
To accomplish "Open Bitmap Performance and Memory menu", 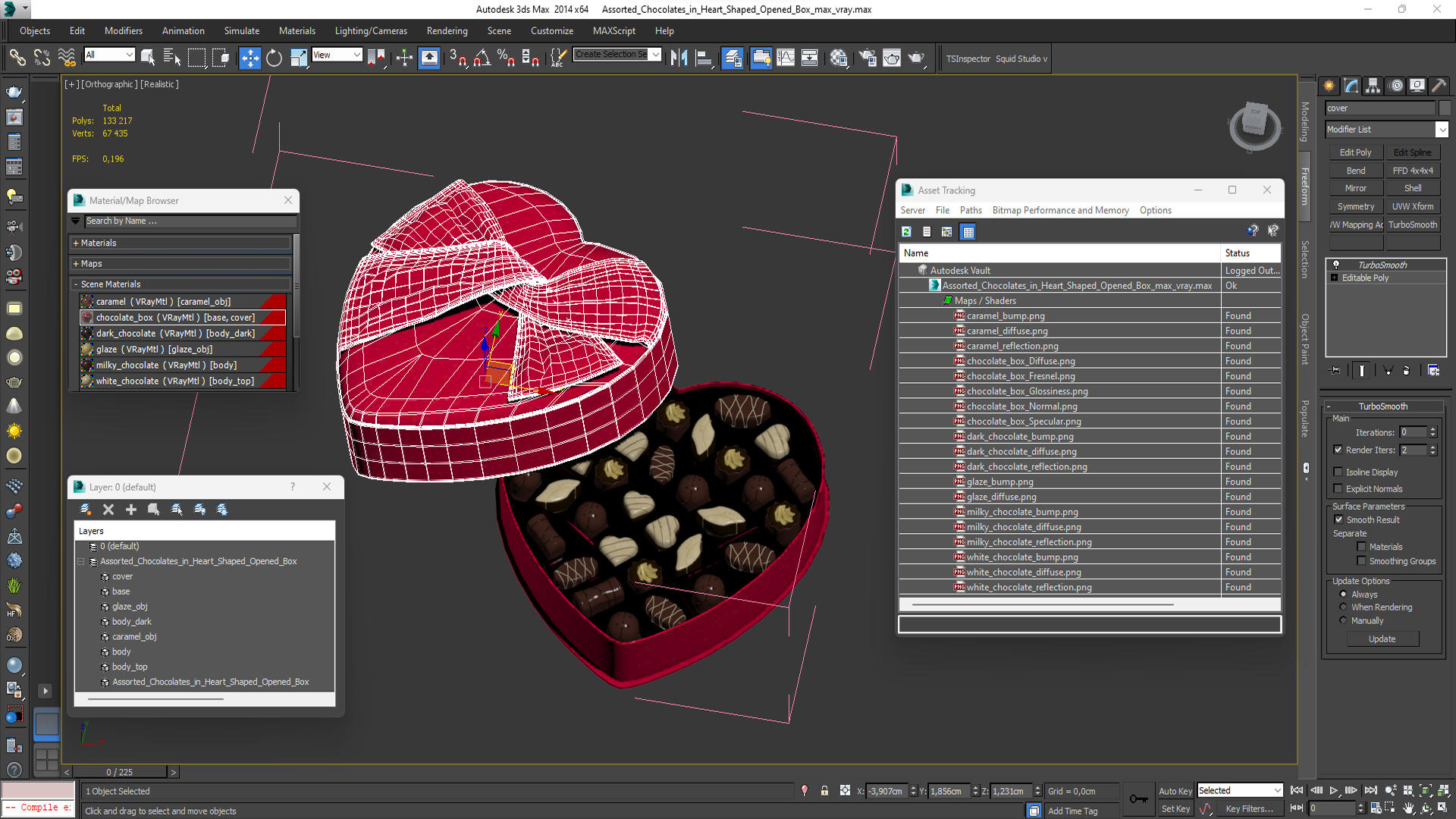I will [x=1060, y=210].
